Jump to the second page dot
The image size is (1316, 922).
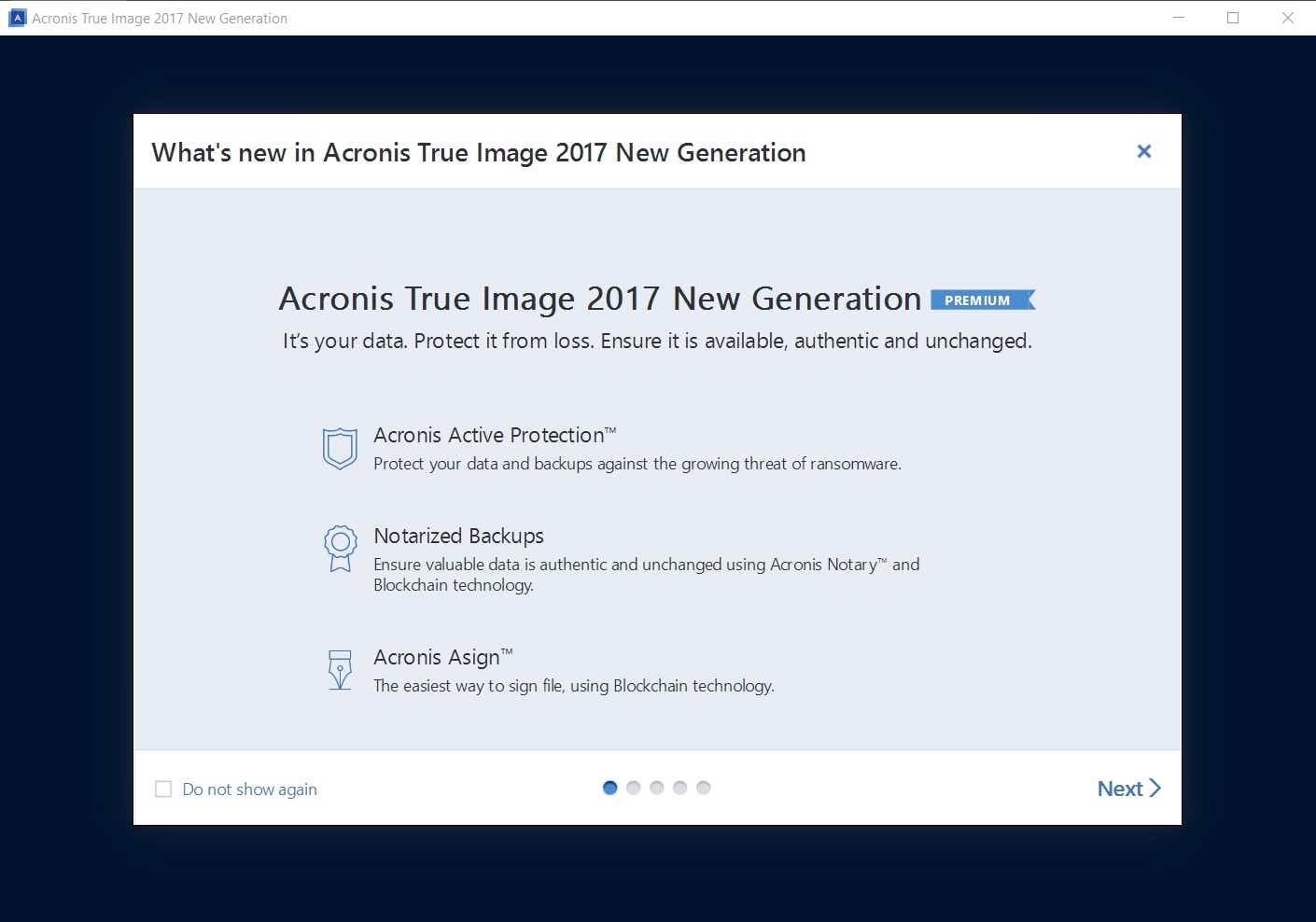(633, 788)
